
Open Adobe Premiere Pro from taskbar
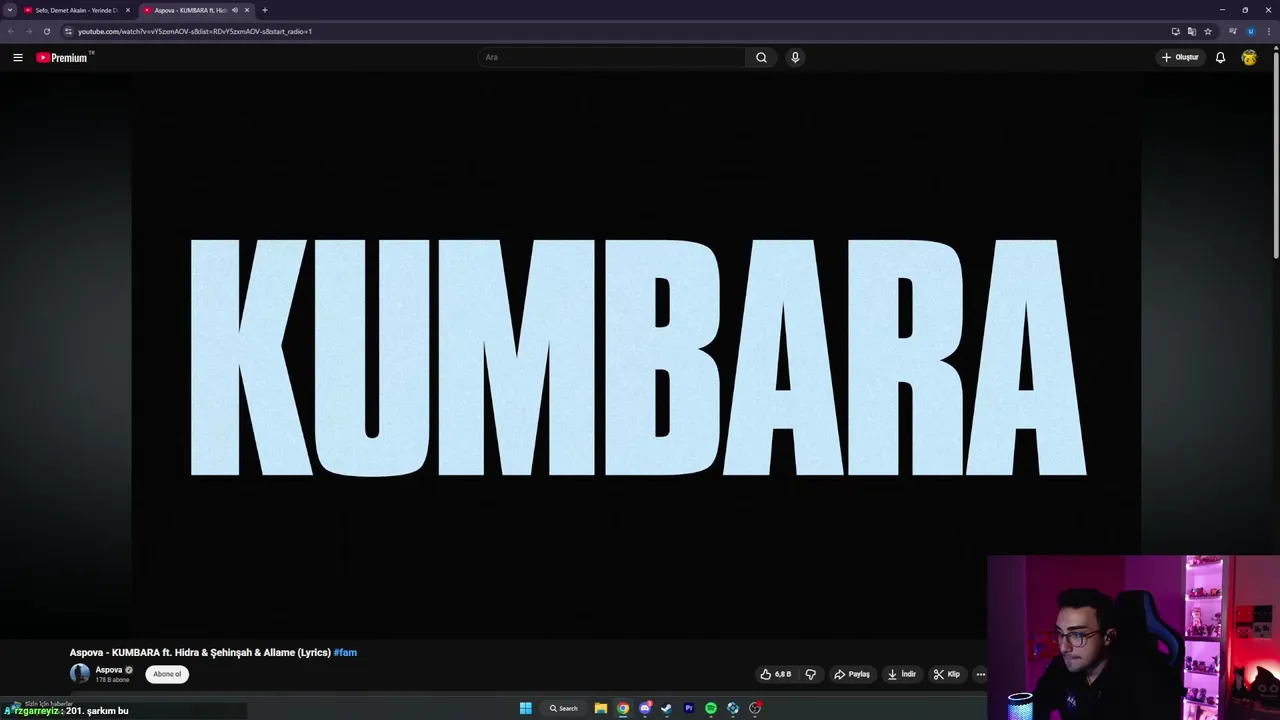coord(689,708)
